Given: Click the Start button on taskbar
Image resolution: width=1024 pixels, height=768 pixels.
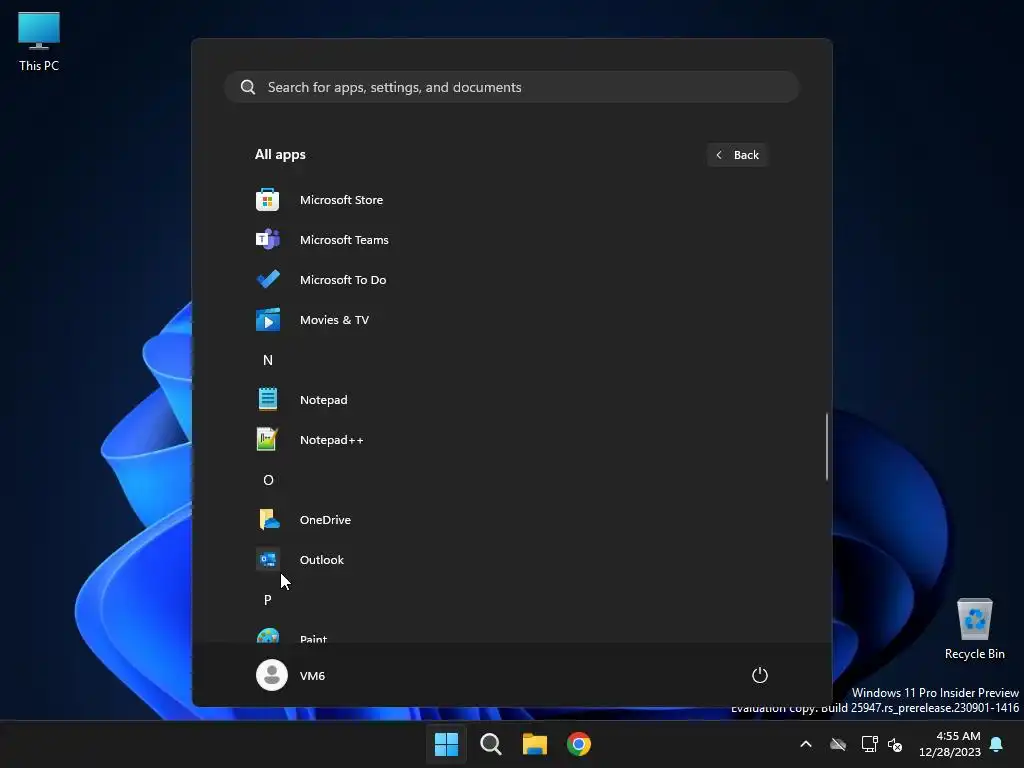Looking at the screenshot, I should (x=447, y=744).
